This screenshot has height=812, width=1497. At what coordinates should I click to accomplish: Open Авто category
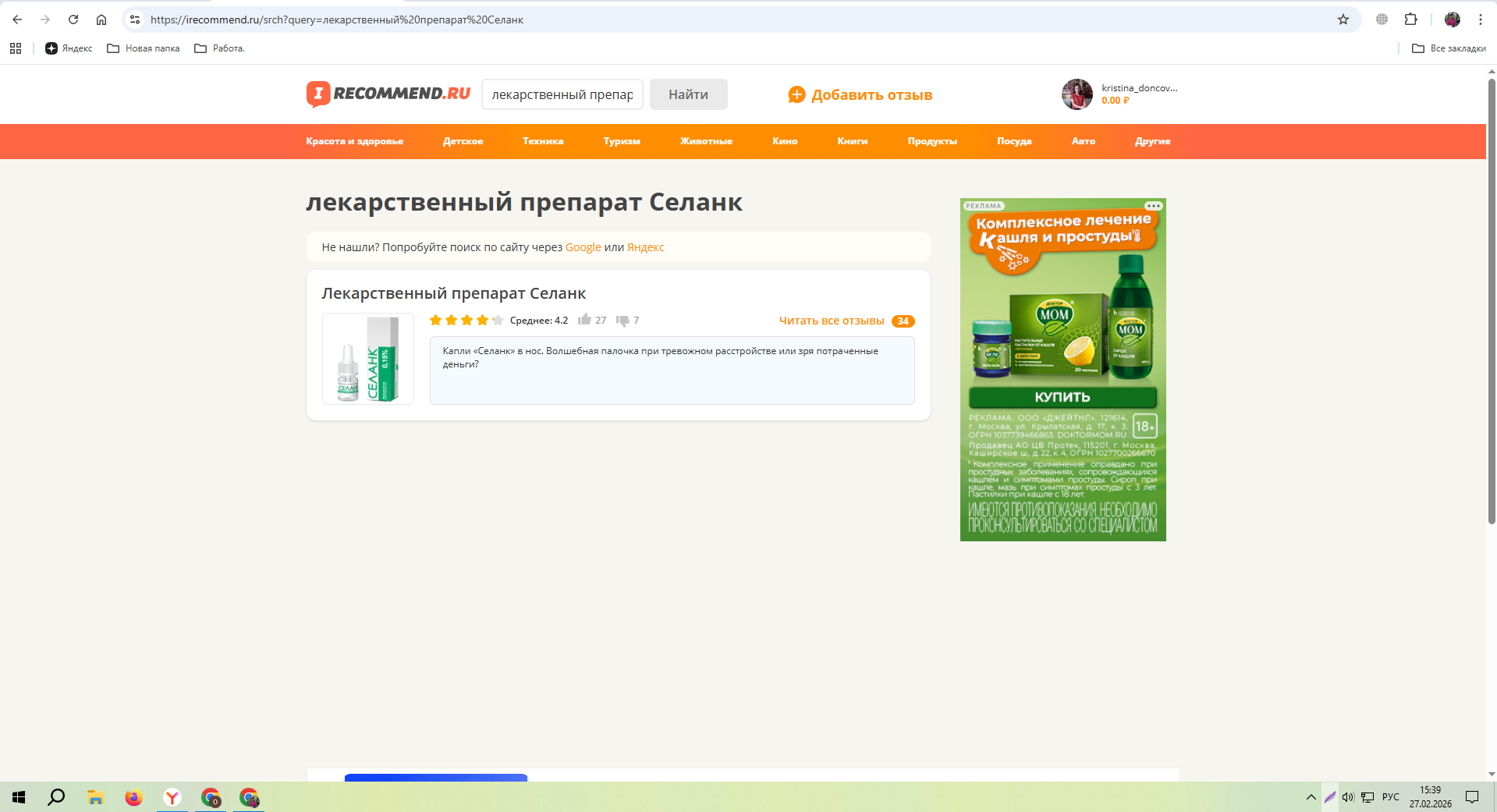point(1084,141)
